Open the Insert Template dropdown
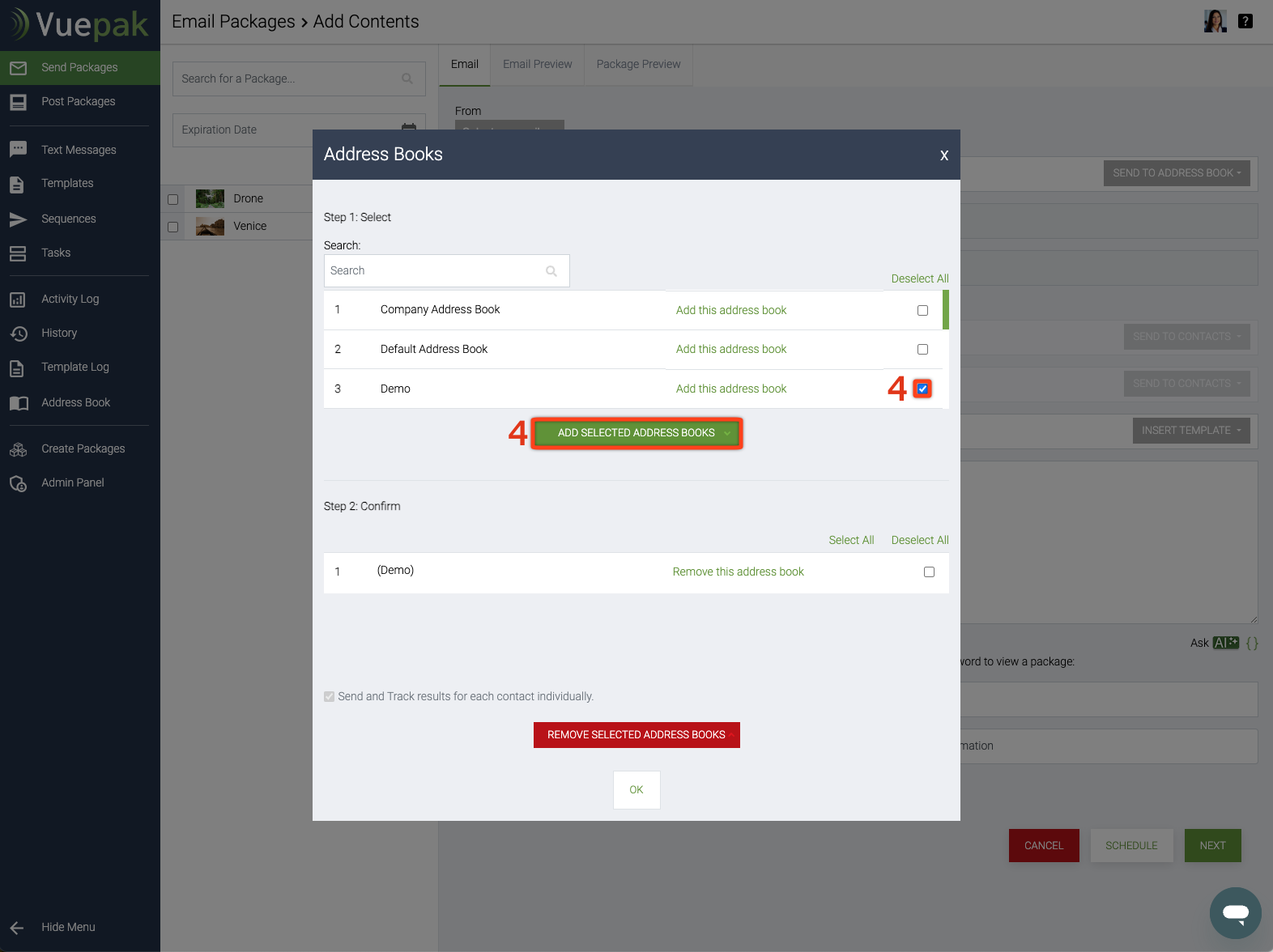The image size is (1273, 952). (1190, 431)
